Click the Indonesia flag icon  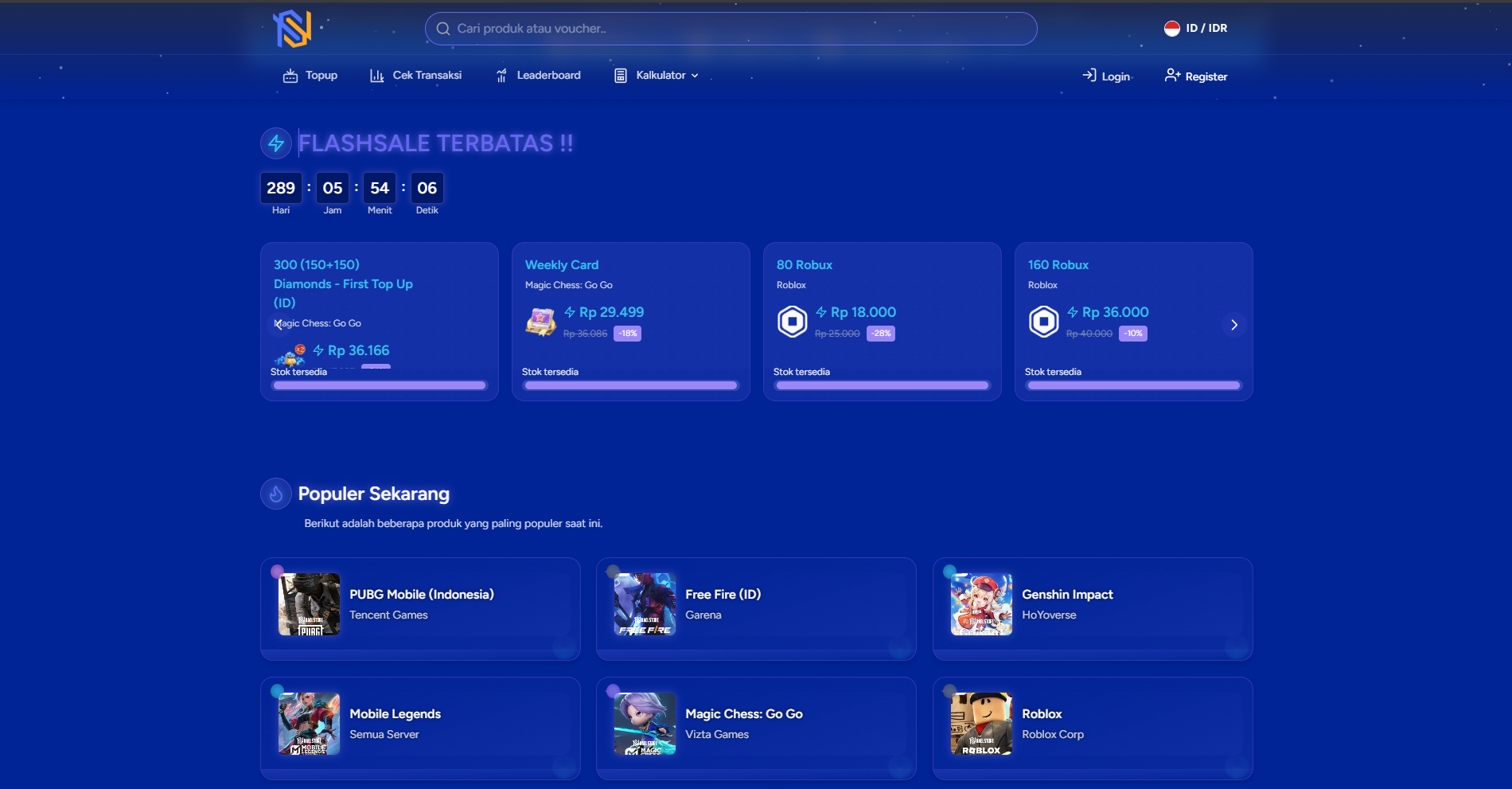pos(1171,29)
